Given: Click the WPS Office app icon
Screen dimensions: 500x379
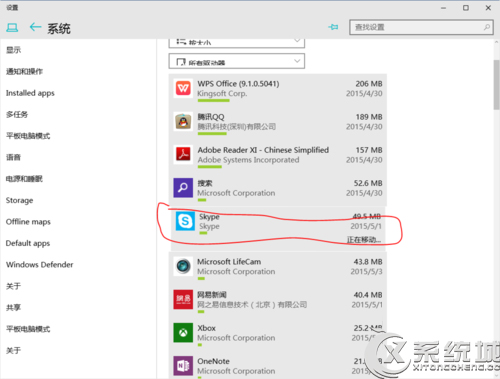Looking at the screenshot, I should point(183,88).
